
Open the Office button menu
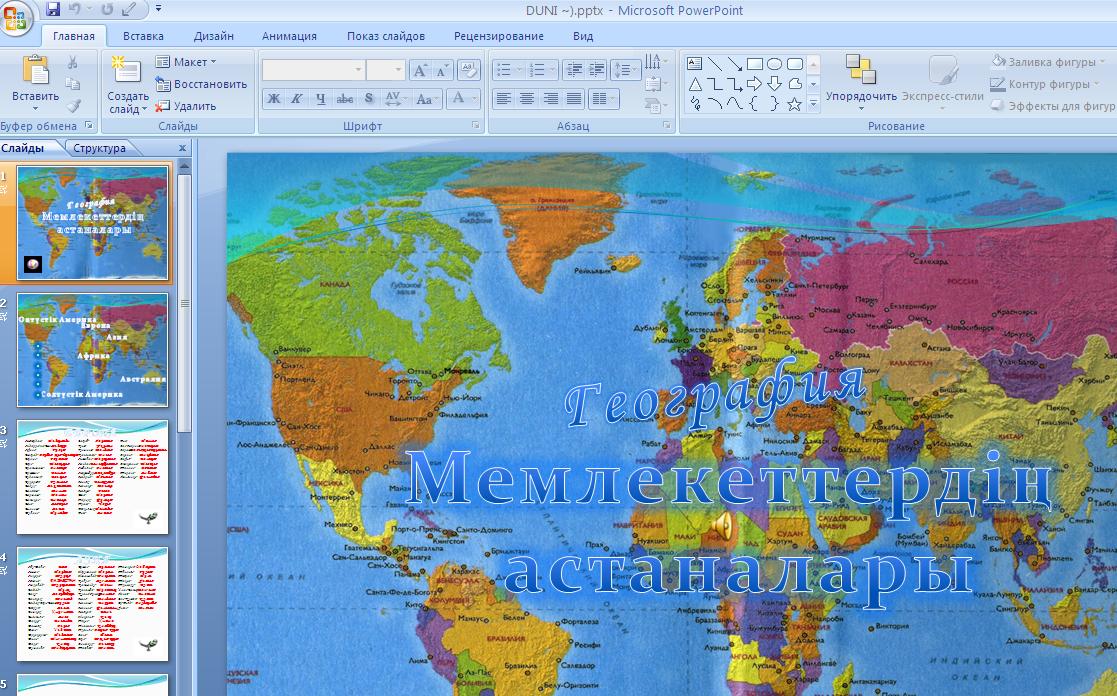[x=16, y=17]
